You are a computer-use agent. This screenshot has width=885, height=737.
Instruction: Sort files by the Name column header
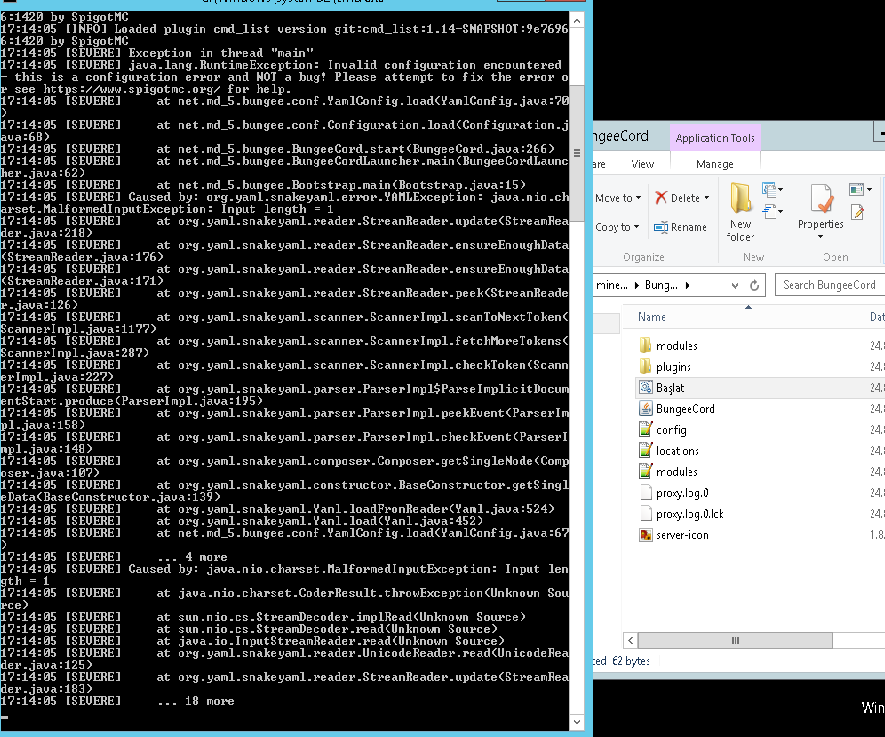pyautogui.click(x=652, y=317)
